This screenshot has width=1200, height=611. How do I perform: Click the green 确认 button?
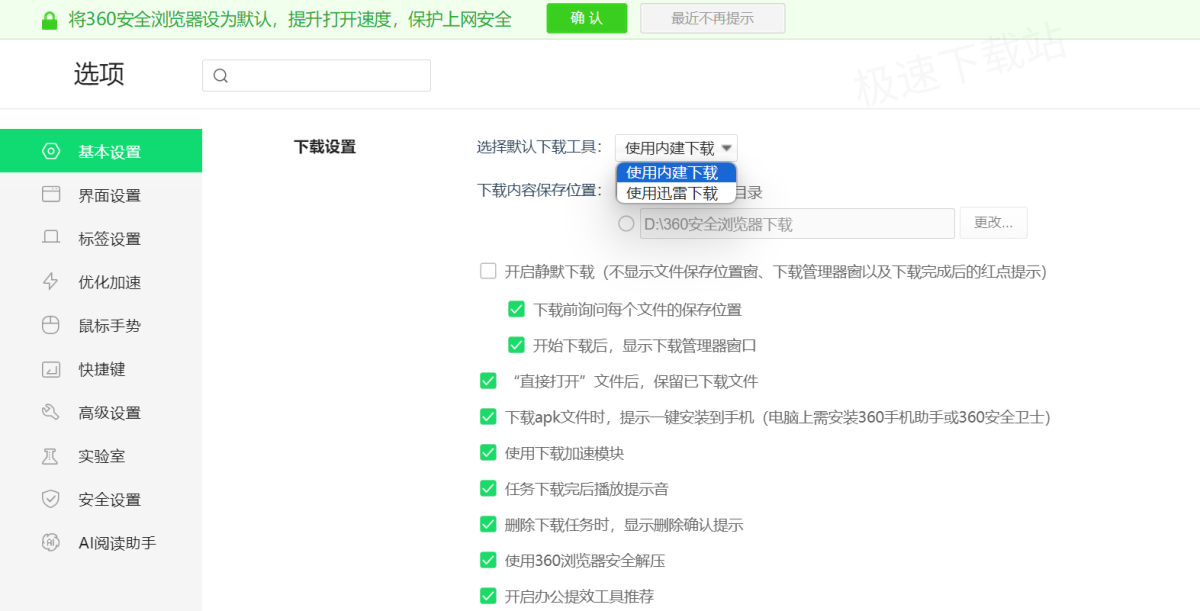tap(587, 18)
